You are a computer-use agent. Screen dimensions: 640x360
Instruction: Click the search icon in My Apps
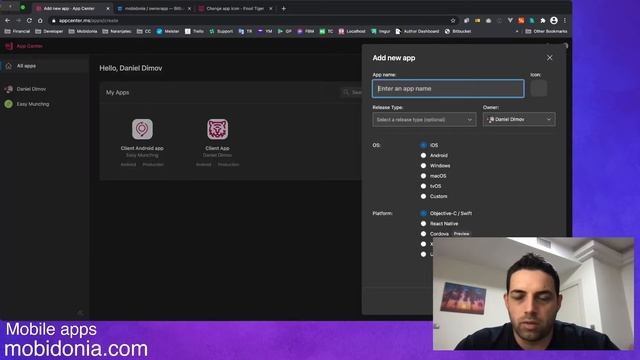[x=346, y=92]
